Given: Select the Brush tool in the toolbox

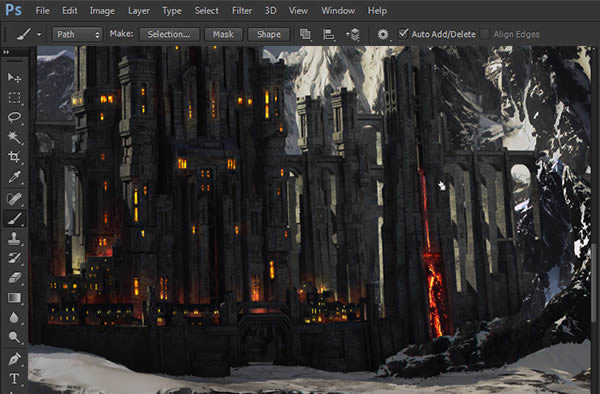Looking at the screenshot, I should click(14, 218).
